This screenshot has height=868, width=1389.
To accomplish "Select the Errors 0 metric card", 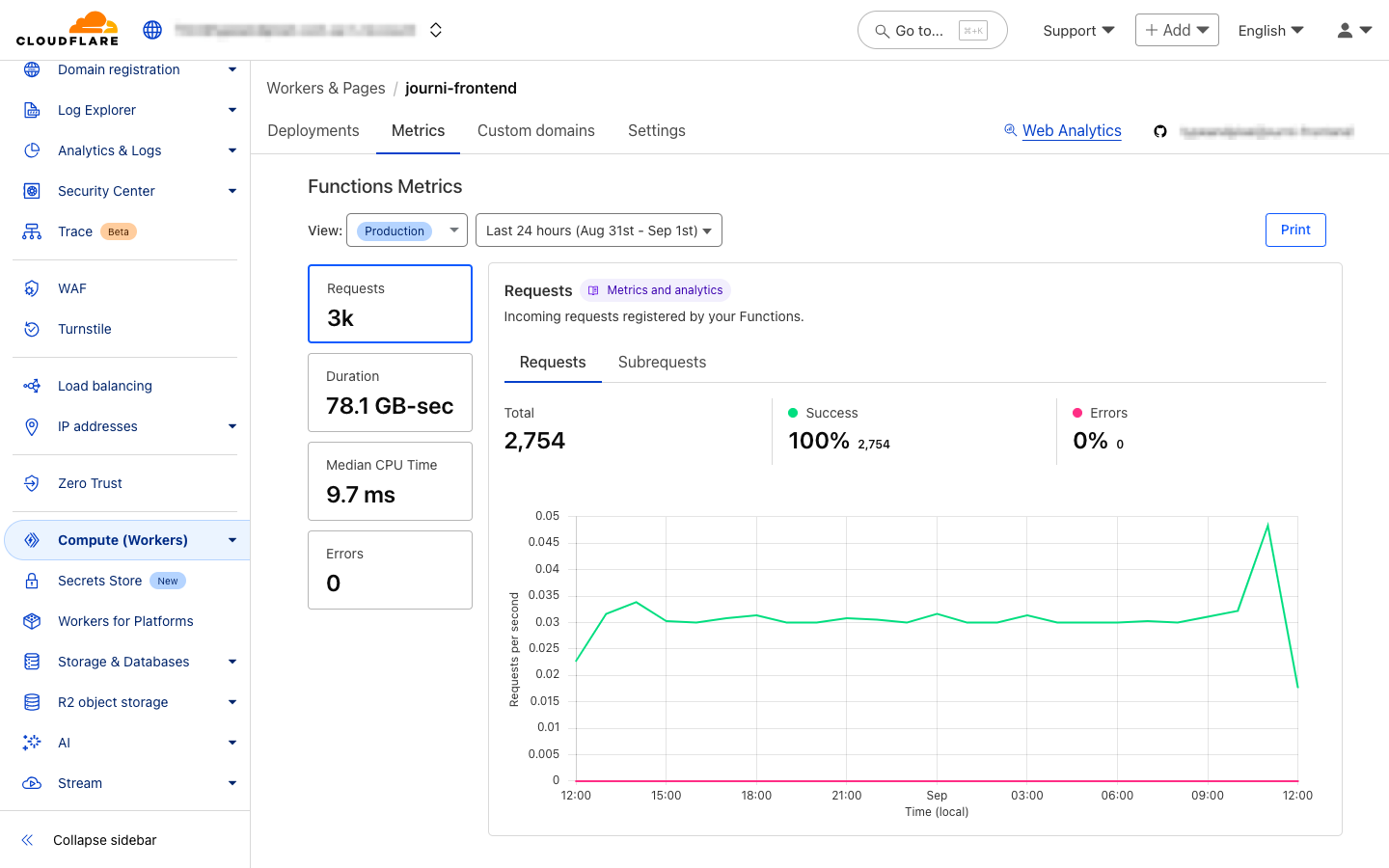I will click(x=390, y=570).
